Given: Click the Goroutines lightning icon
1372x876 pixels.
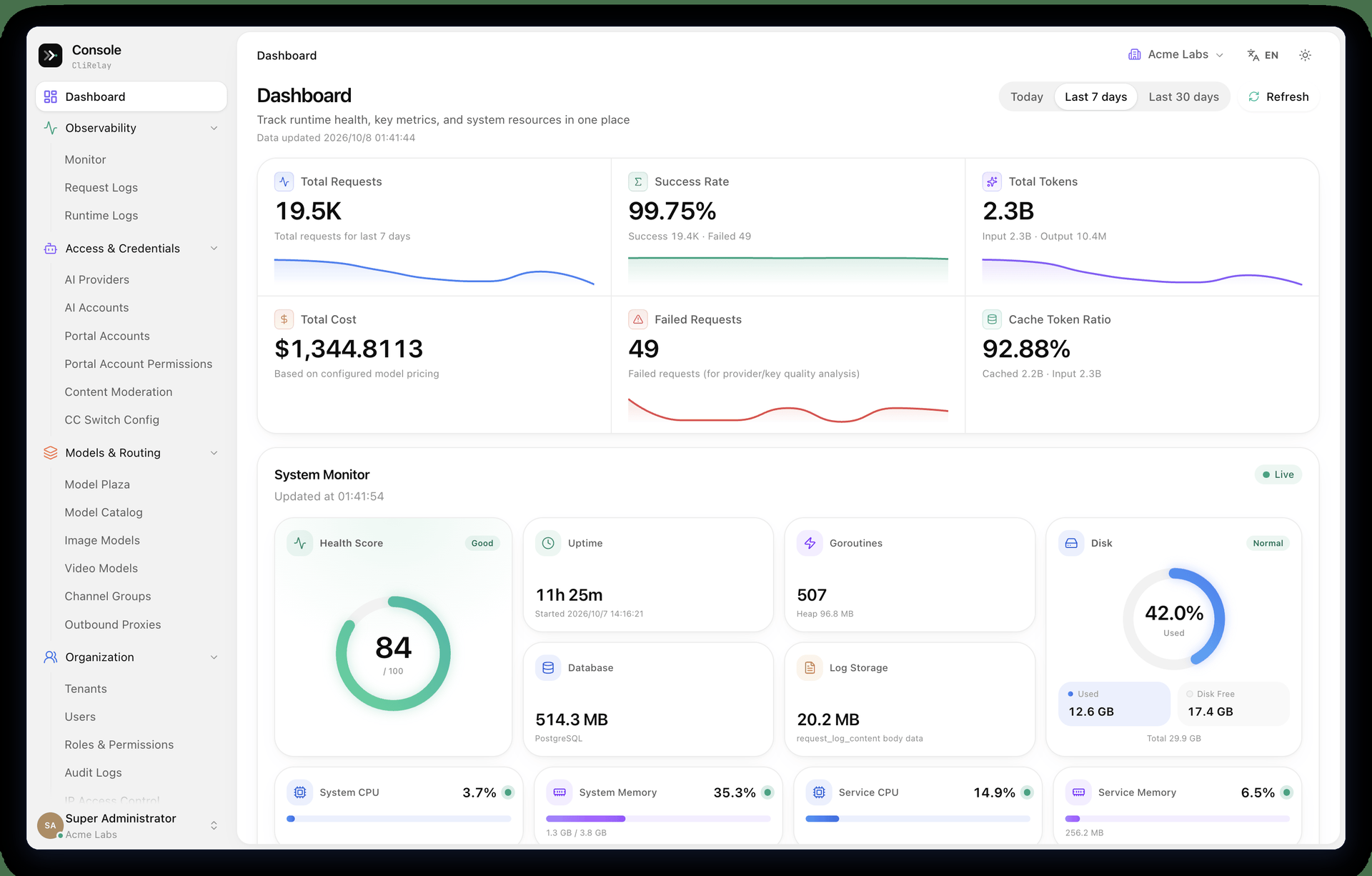Looking at the screenshot, I should 810,543.
